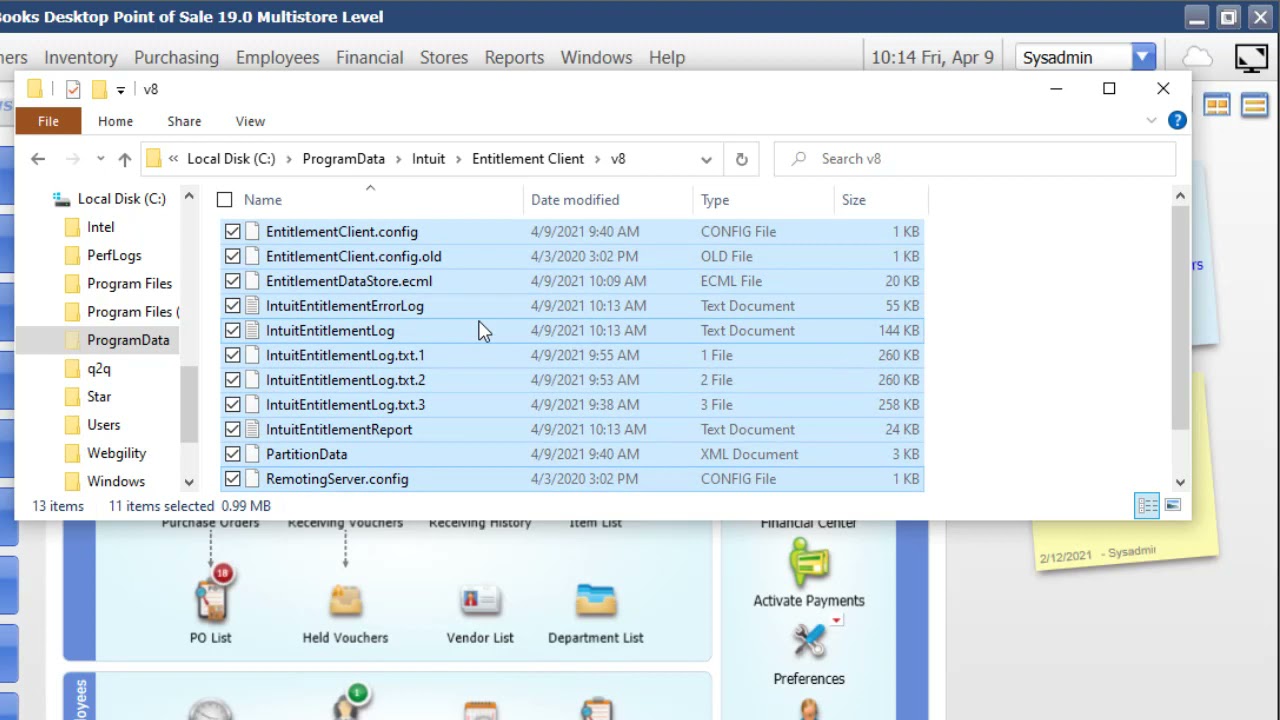Go up one folder level
The height and width of the screenshot is (720, 1280).
[124, 159]
